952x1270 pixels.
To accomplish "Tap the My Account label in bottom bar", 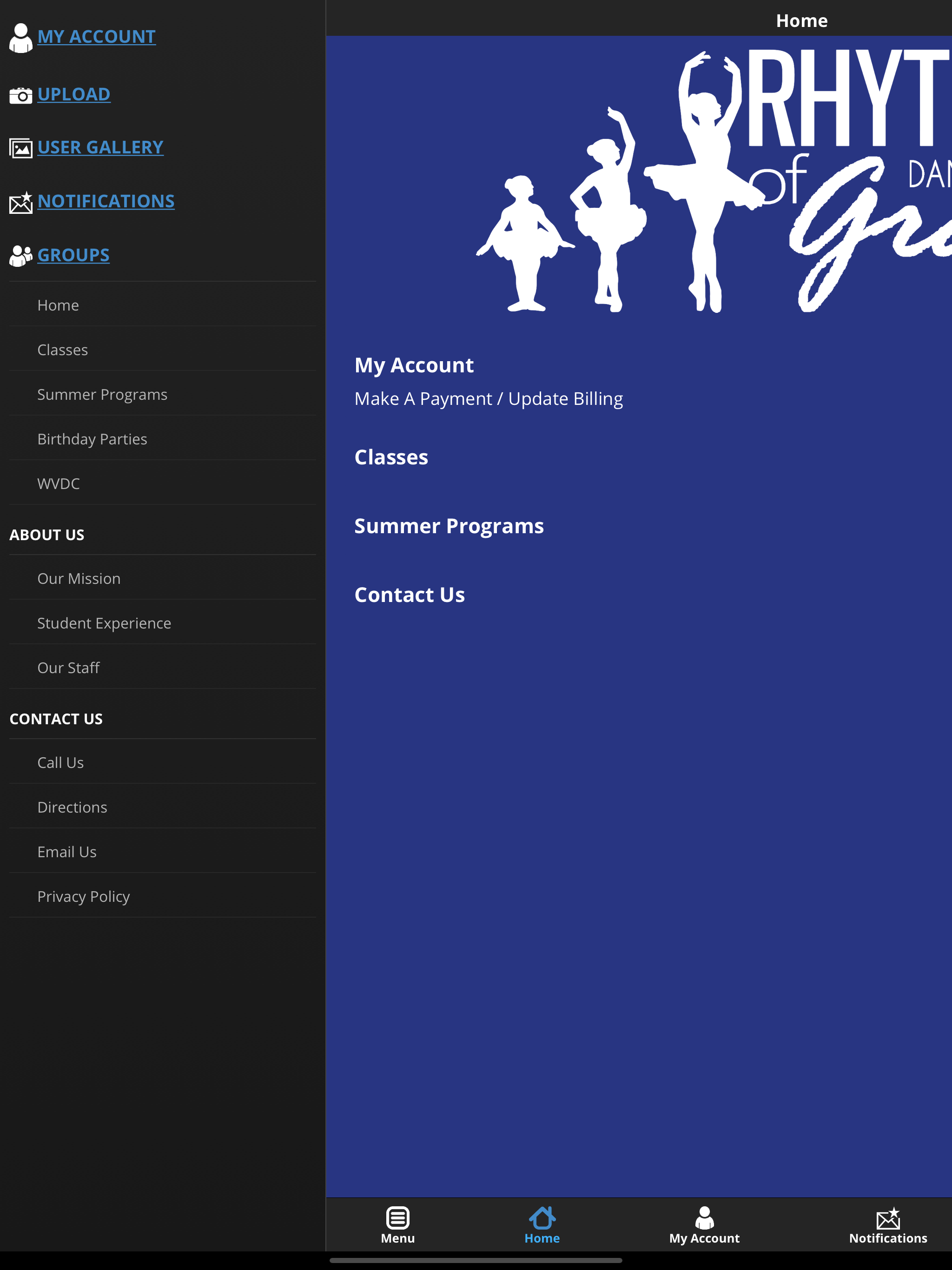I will (x=705, y=1238).
